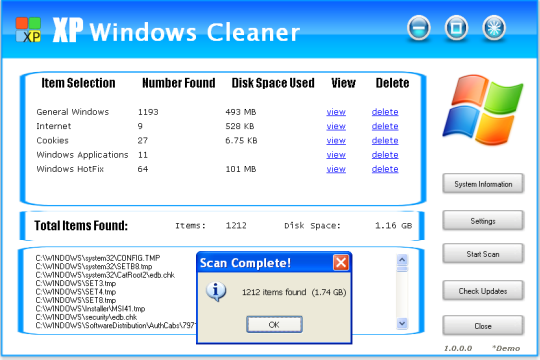Screen dimensions: 540x360
Task: View Internet items
Action: click(336, 126)
